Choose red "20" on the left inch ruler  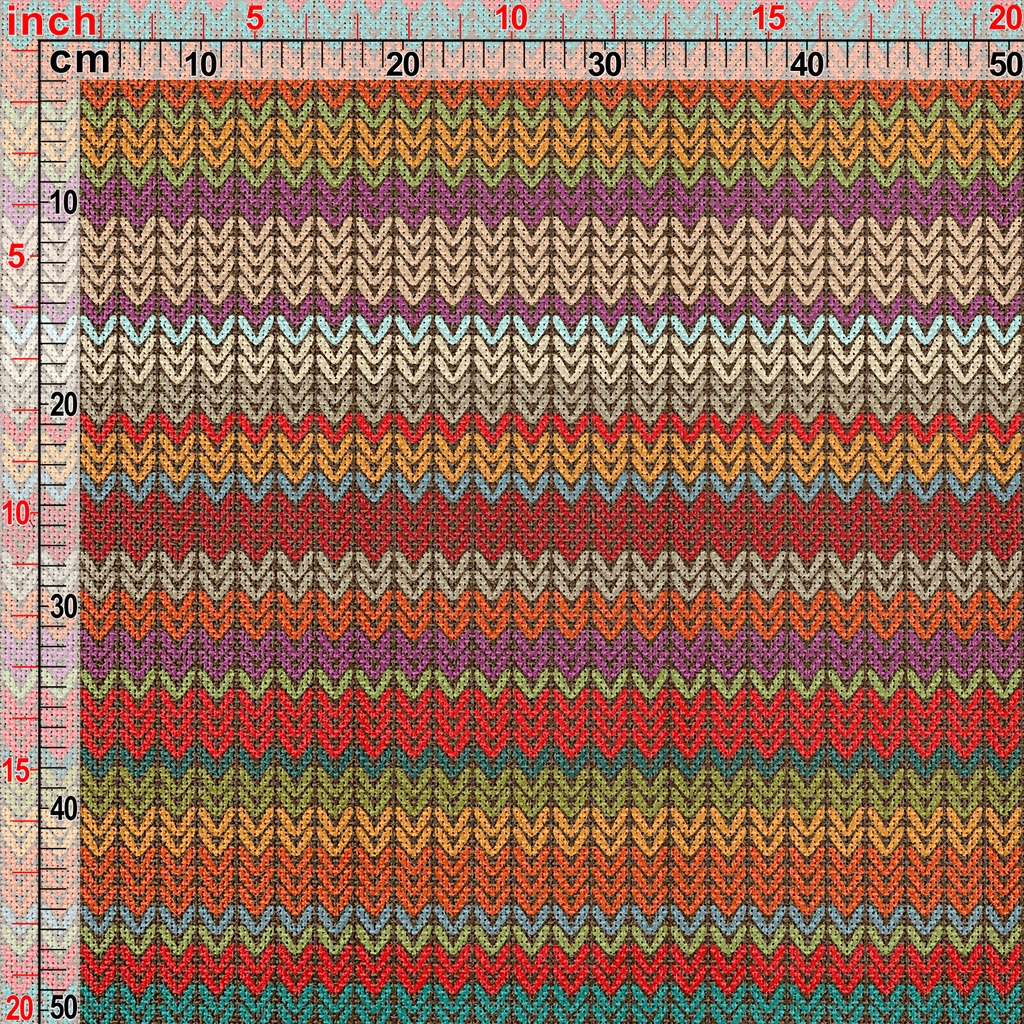click(x=17, y=1009)
